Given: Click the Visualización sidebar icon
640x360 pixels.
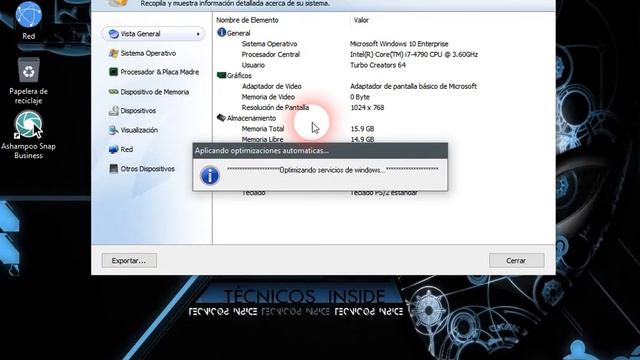Looking at the screenshot, I should (113, 130).
